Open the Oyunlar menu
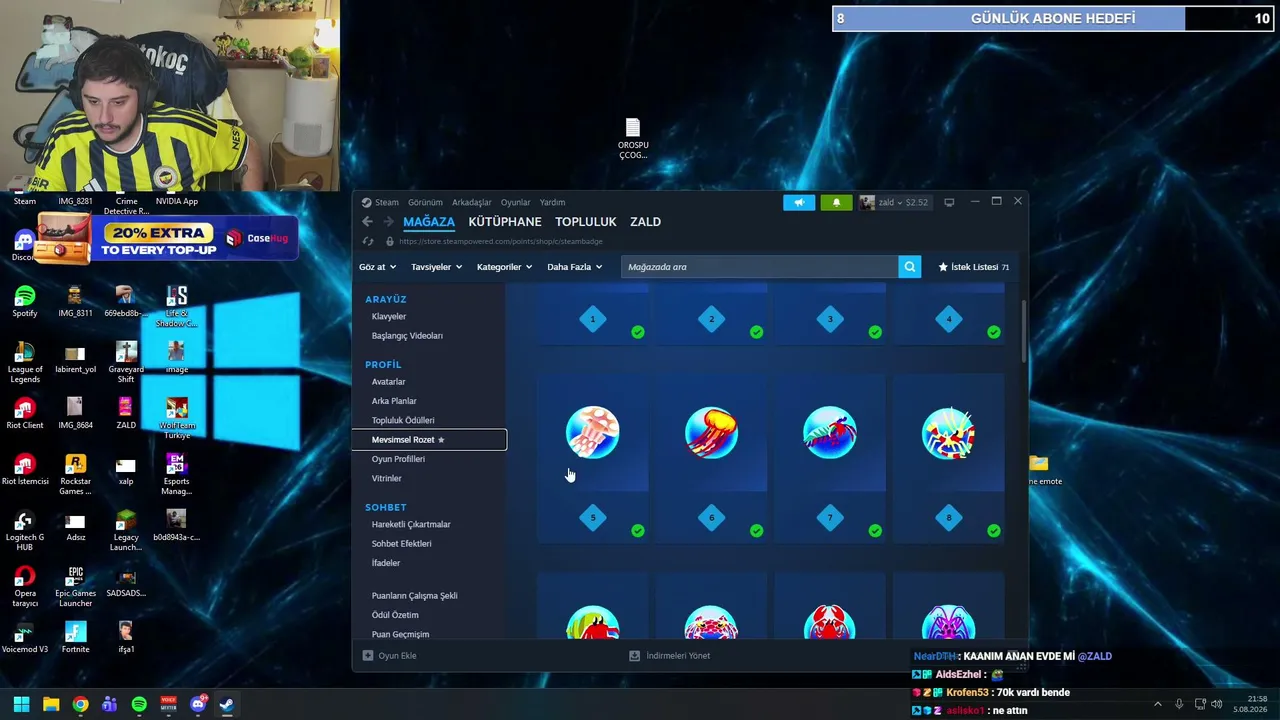Viewport: 1280px width, 720px height. point(516,202)
